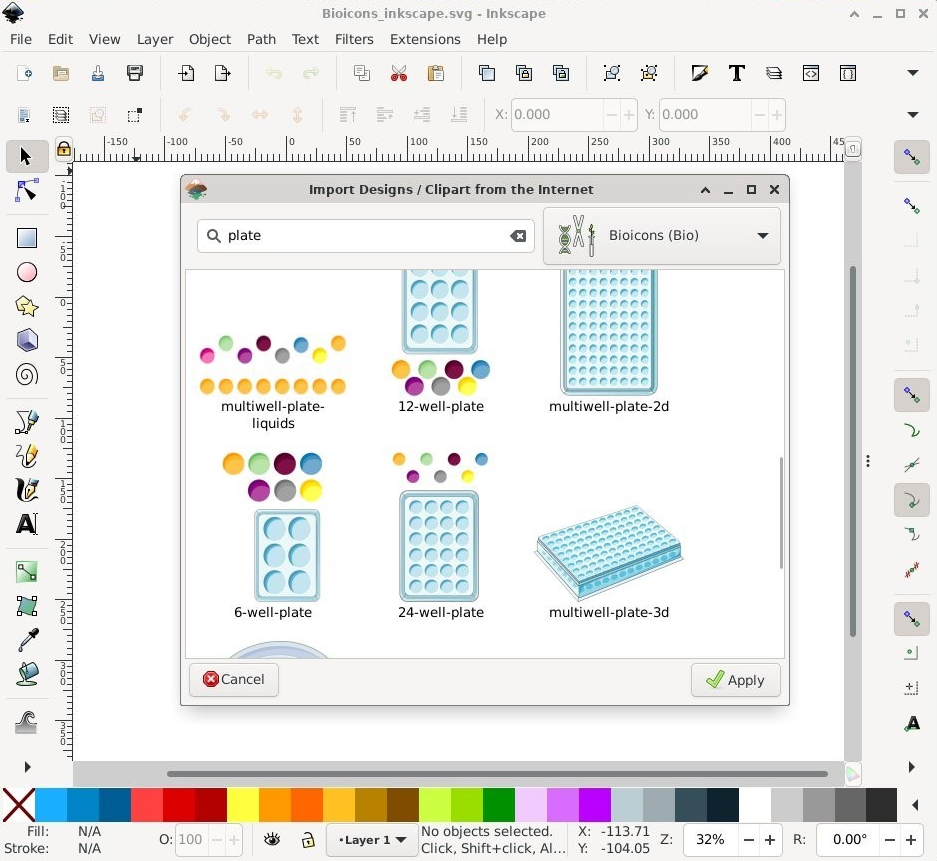Image resolution: width=937 pixels, height=861 pixels.
Task: Pick the Ellipse tool
Action: pos(27,272)
